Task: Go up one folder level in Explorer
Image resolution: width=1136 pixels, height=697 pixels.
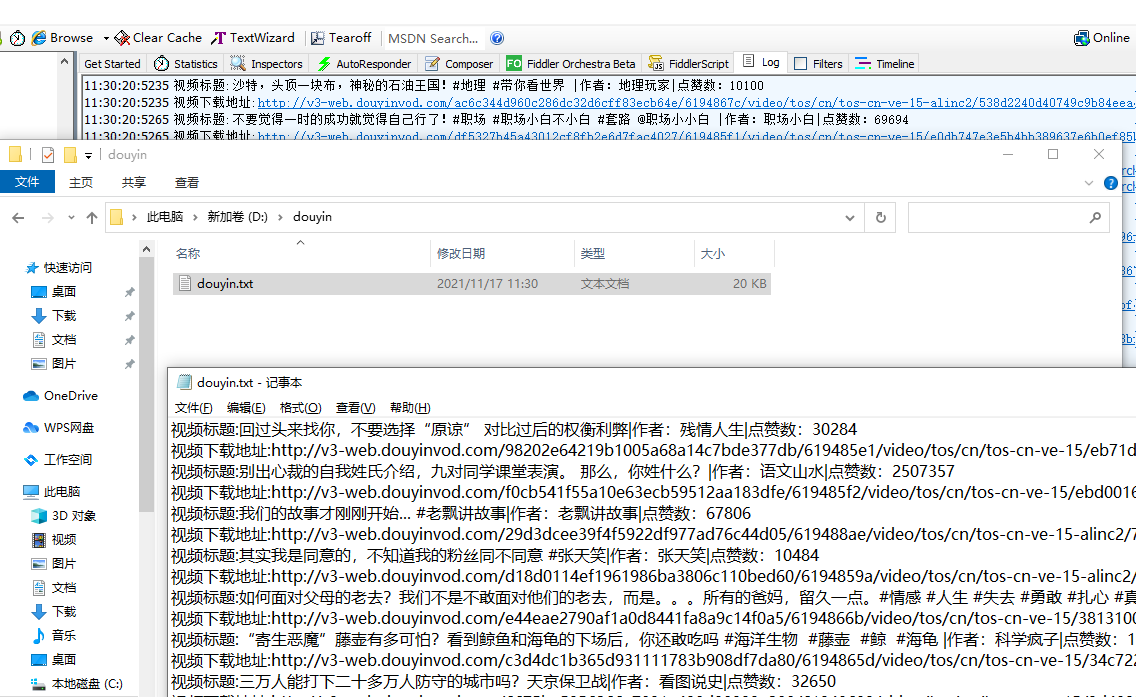Action: tap(91, 217)
